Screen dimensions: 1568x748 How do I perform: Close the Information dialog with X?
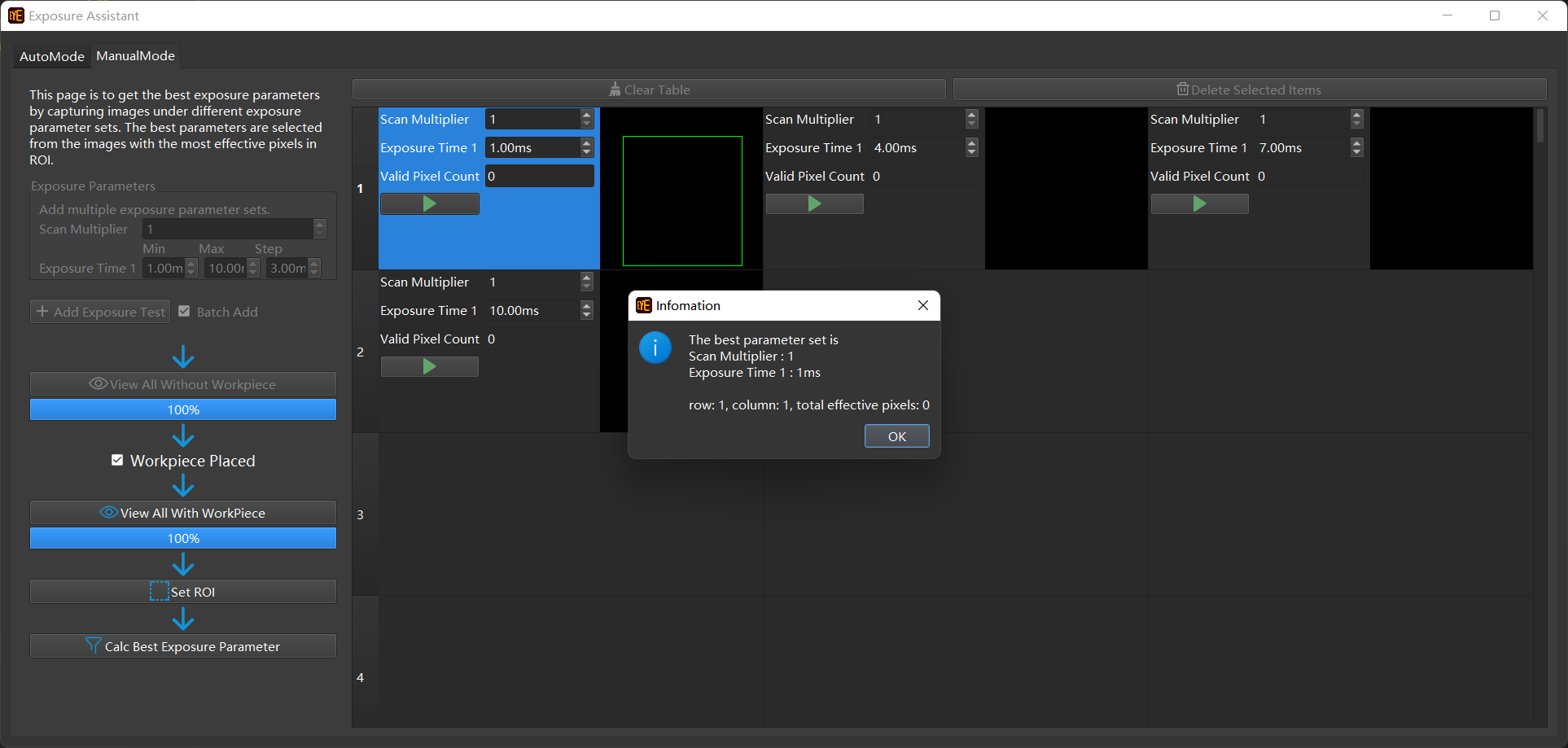[922, 305]
